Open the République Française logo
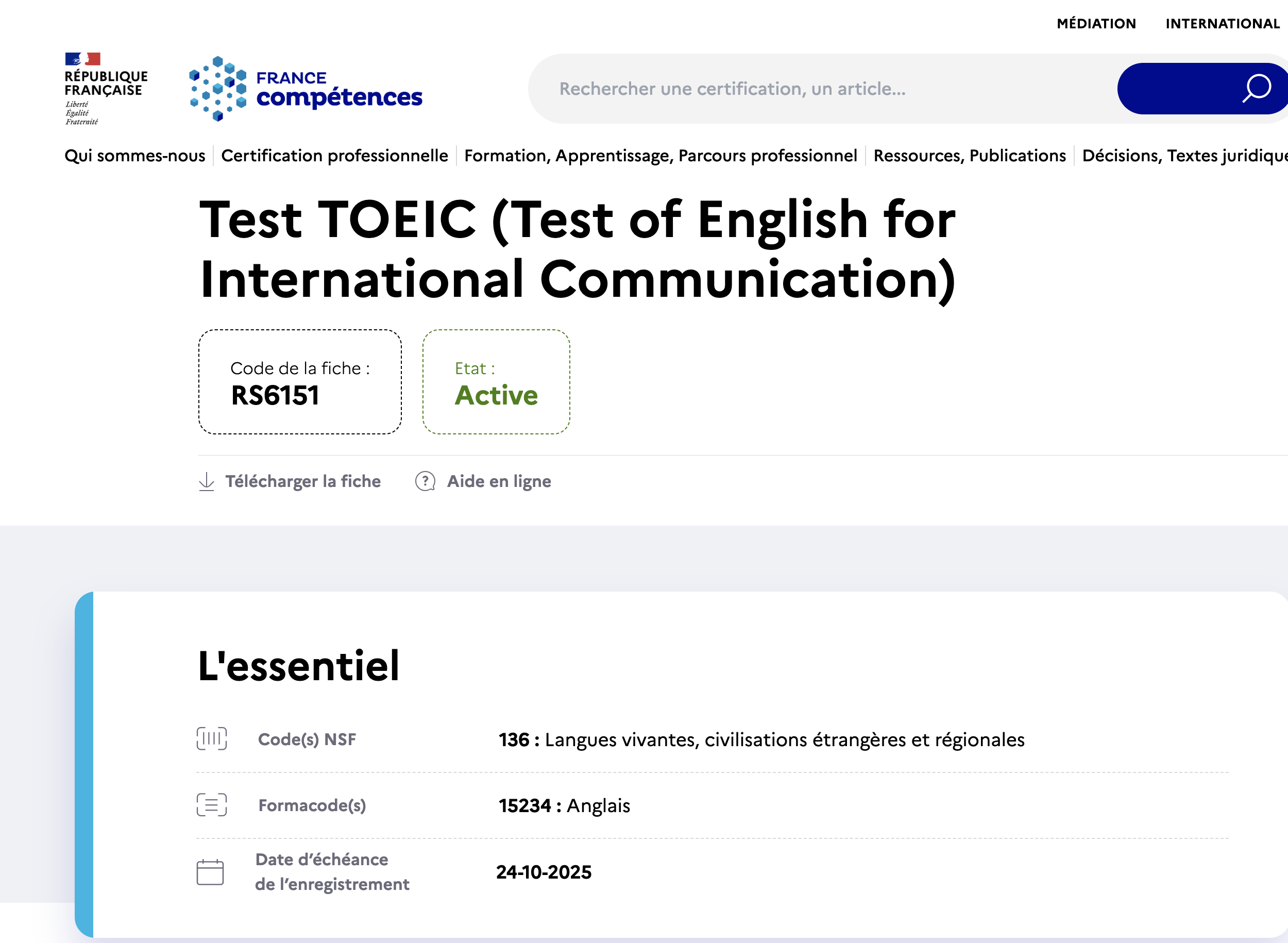Viewport: 1288px width, 943px height. point(106,89)
